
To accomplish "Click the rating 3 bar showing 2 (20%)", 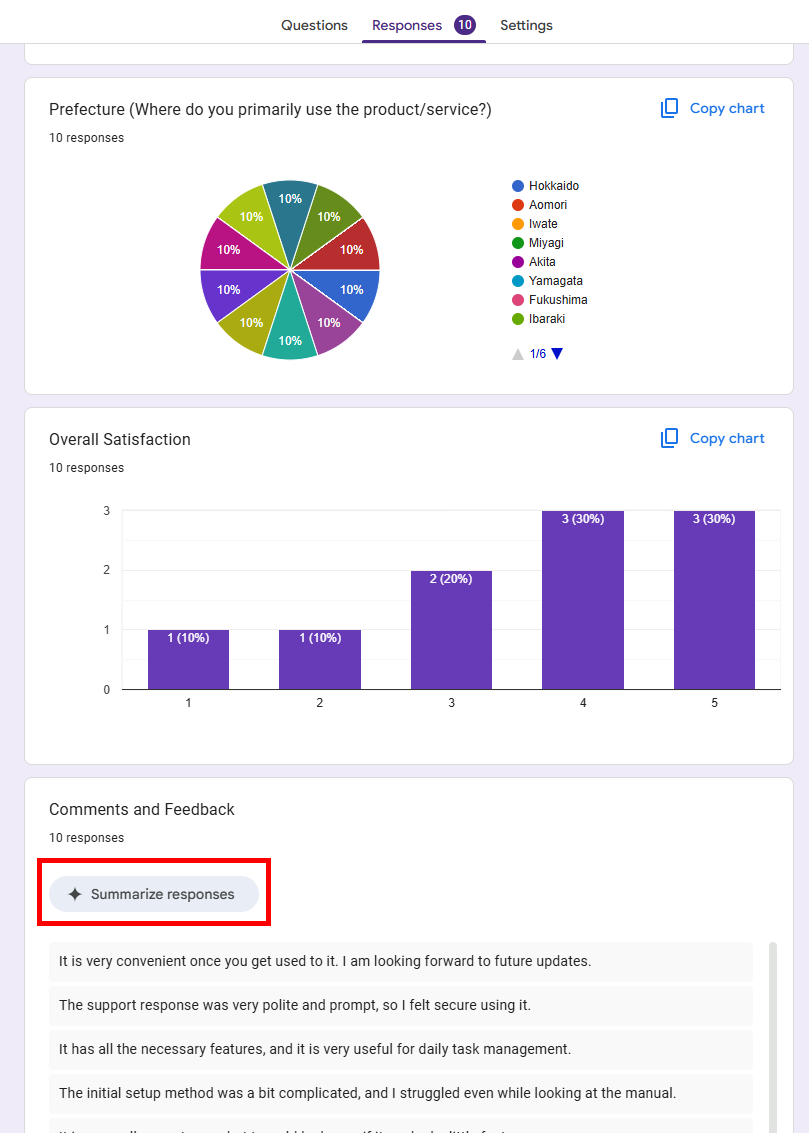I will (451, 630).
